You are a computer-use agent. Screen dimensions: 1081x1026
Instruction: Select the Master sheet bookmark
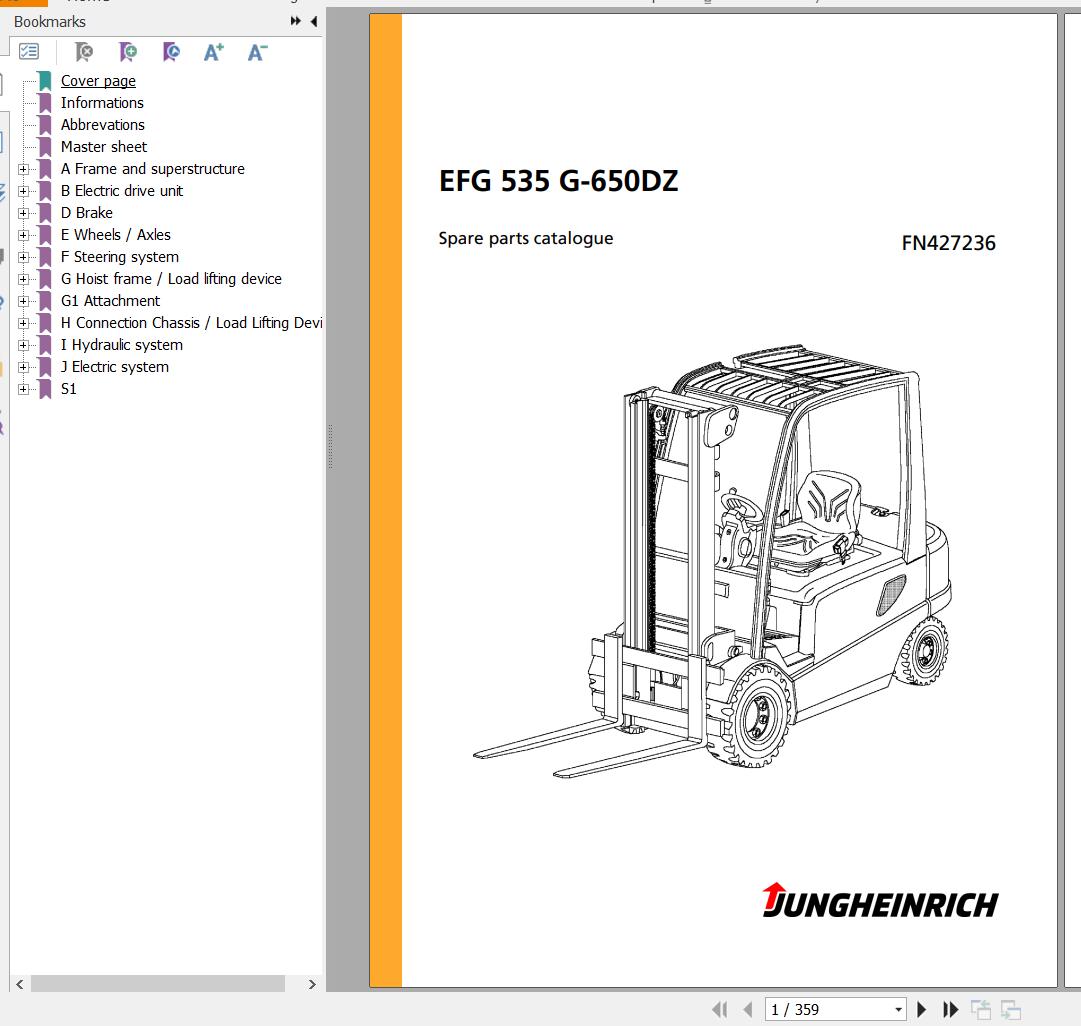103,147
